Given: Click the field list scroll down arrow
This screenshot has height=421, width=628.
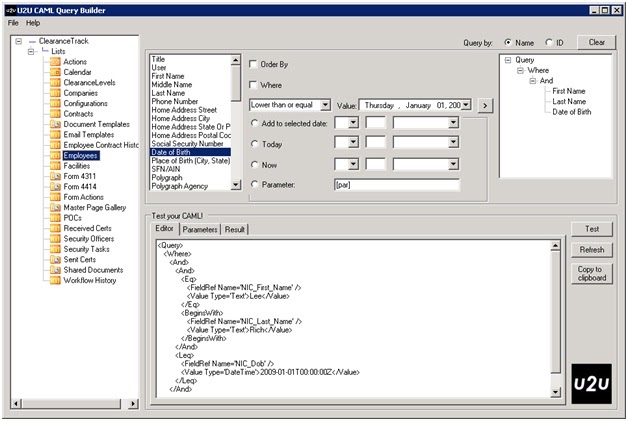Looking at the screenshot, I should (236, 185).
